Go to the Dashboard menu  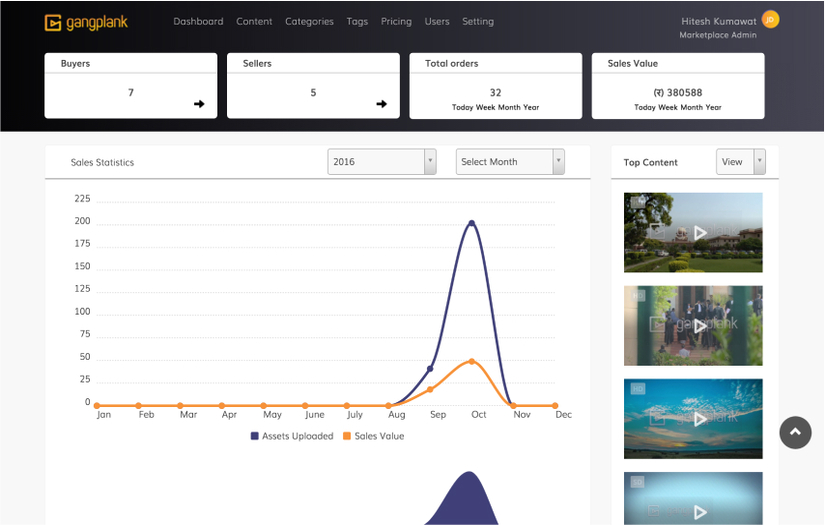click(x=198, y=21)
